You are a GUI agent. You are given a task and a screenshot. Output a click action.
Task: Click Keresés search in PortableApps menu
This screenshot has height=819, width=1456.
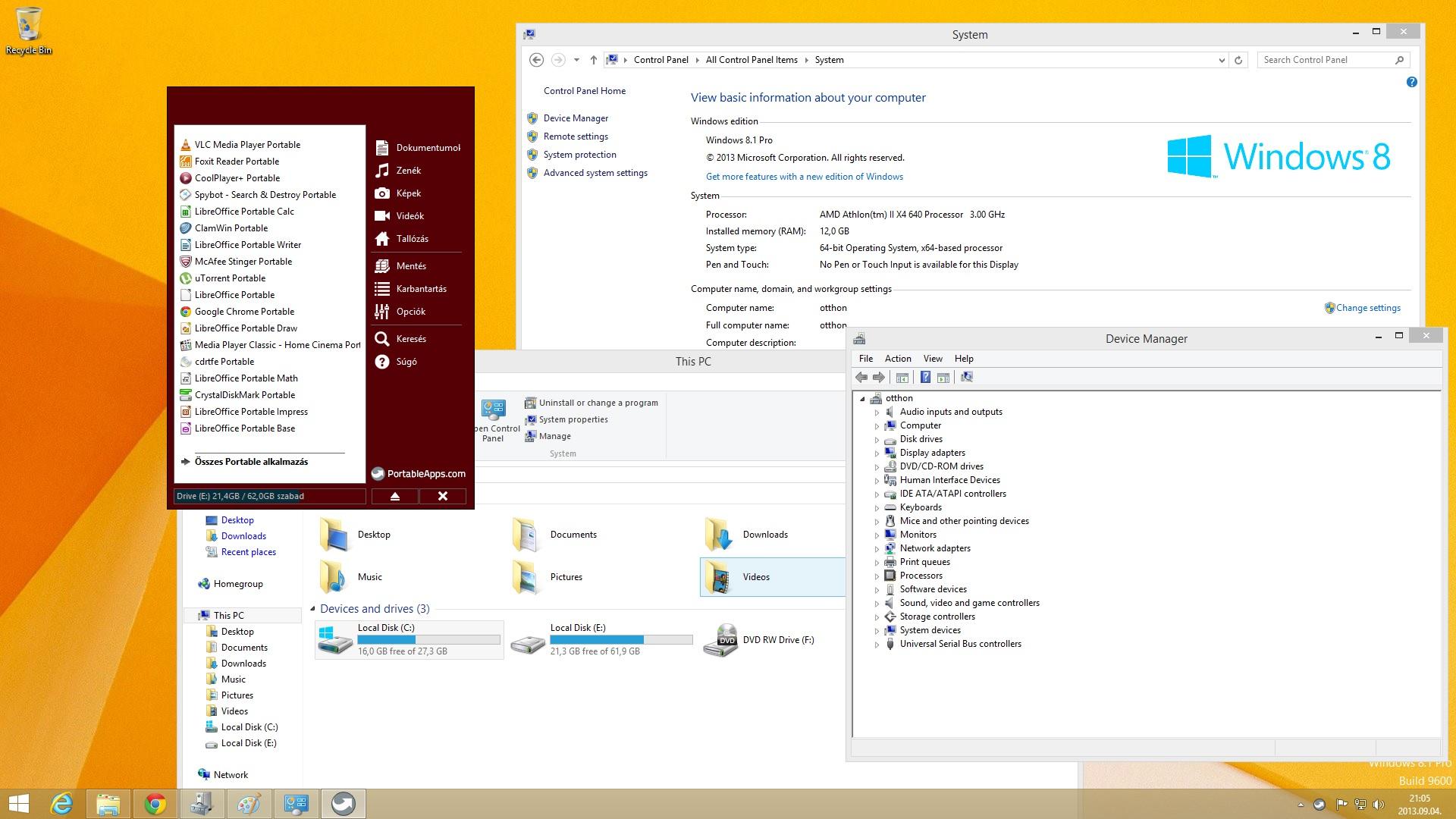click(x=400, y=339)
